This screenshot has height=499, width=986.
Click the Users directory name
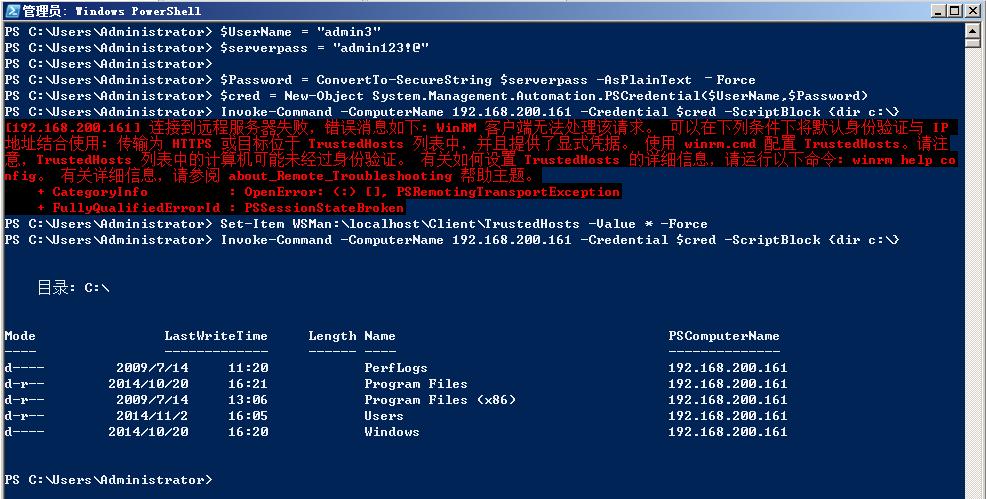click(x=384, y=416)
